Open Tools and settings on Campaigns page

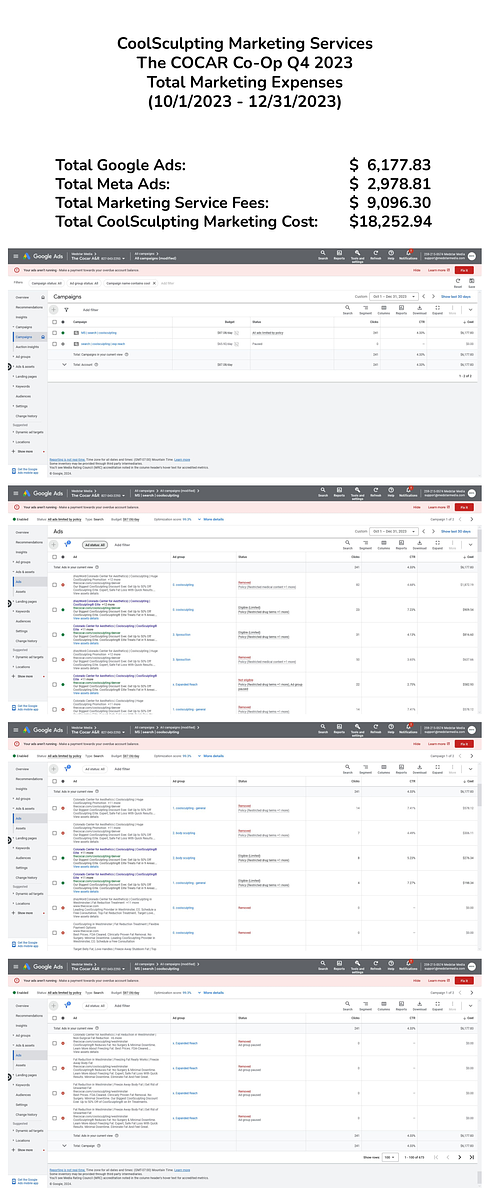(358, 258)
